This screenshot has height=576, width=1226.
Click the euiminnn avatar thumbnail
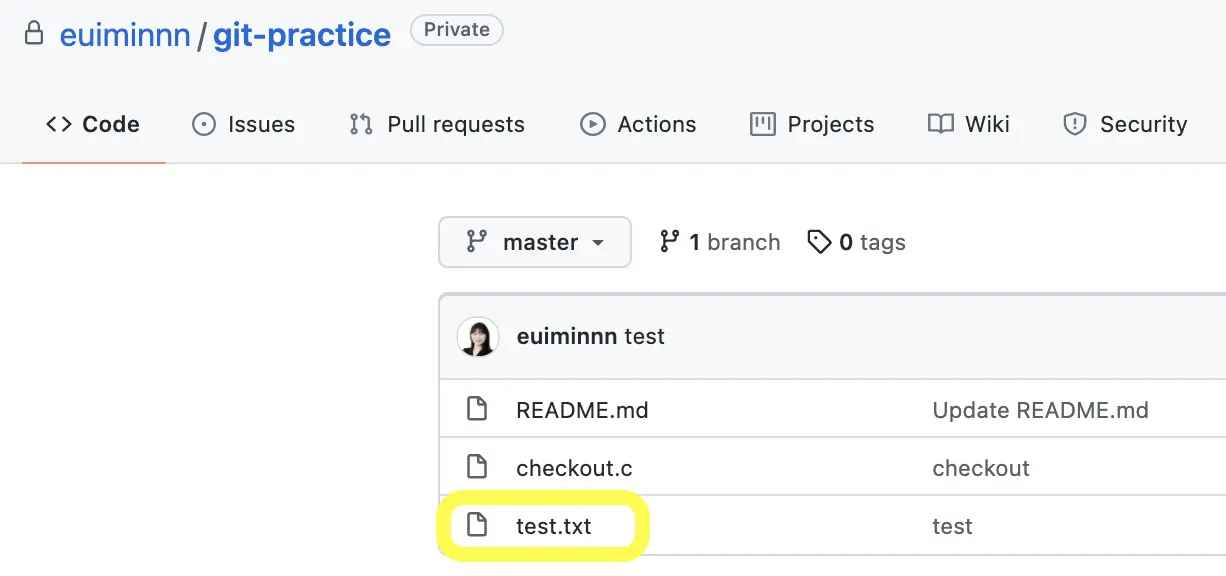tap(478, 337)
